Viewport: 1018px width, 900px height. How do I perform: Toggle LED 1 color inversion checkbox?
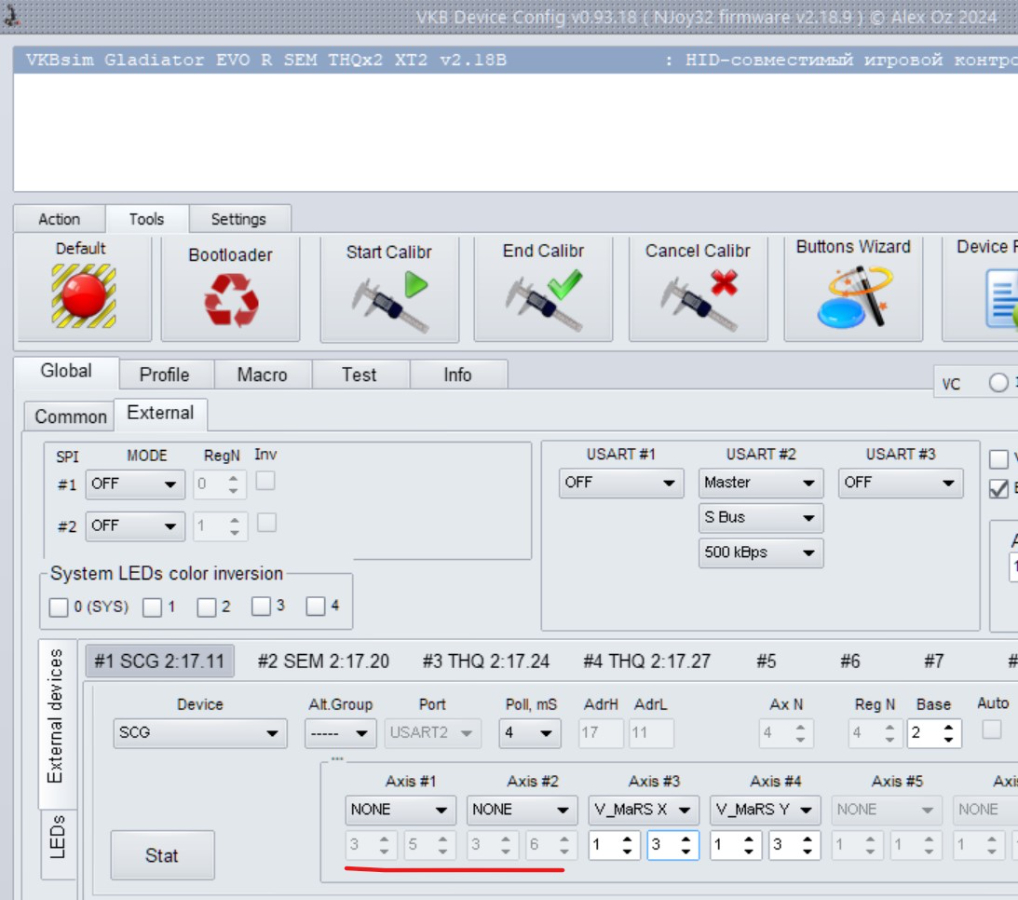[x=153, y=607]
